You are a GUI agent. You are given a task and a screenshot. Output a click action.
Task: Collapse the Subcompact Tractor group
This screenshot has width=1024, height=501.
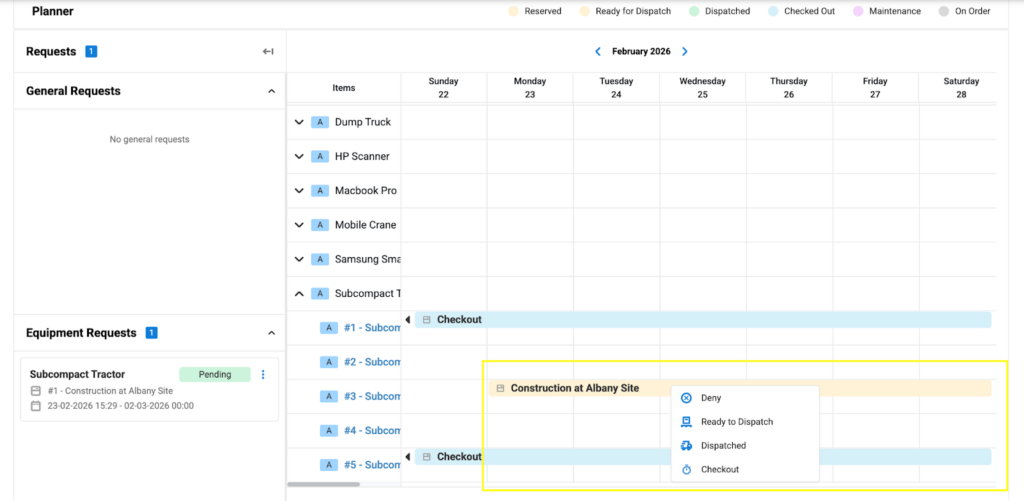coord(298,294)
